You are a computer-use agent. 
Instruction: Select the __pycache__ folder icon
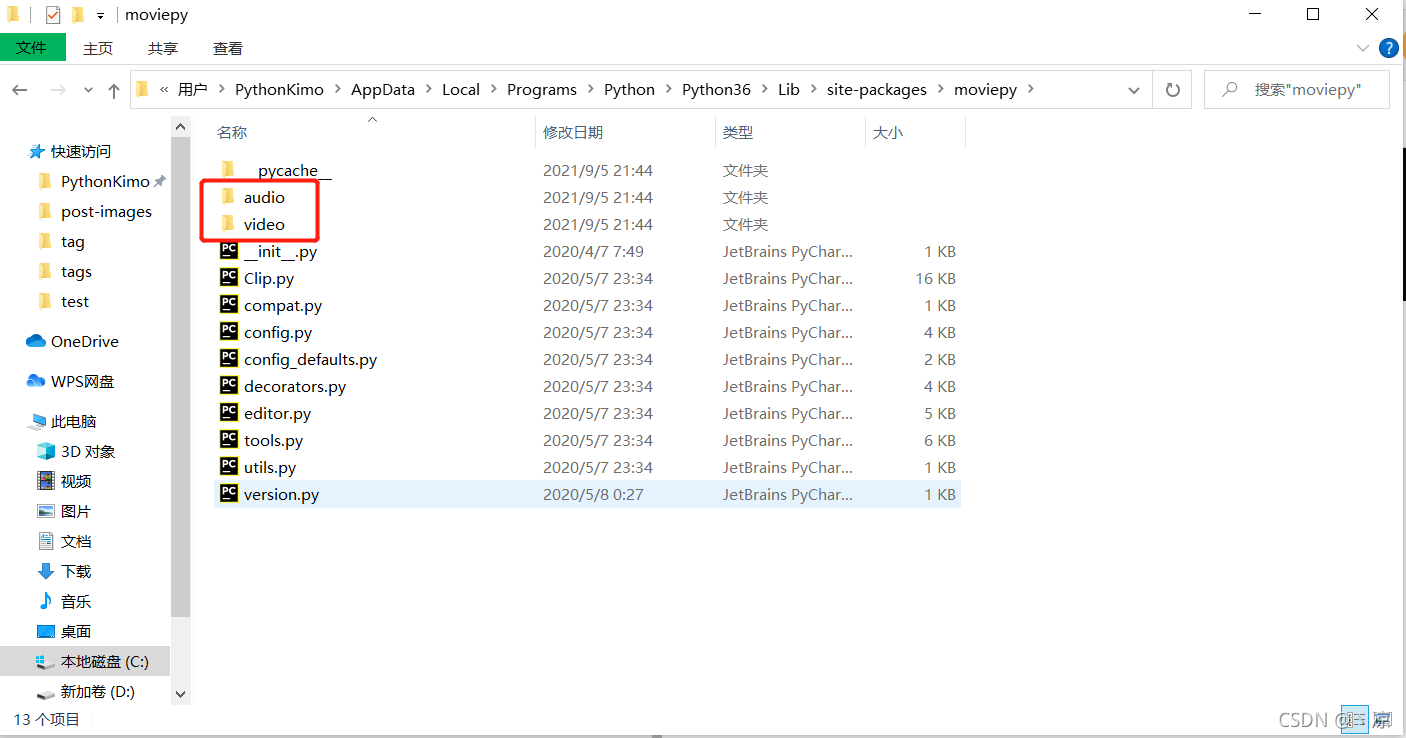(x=228, y=169)
